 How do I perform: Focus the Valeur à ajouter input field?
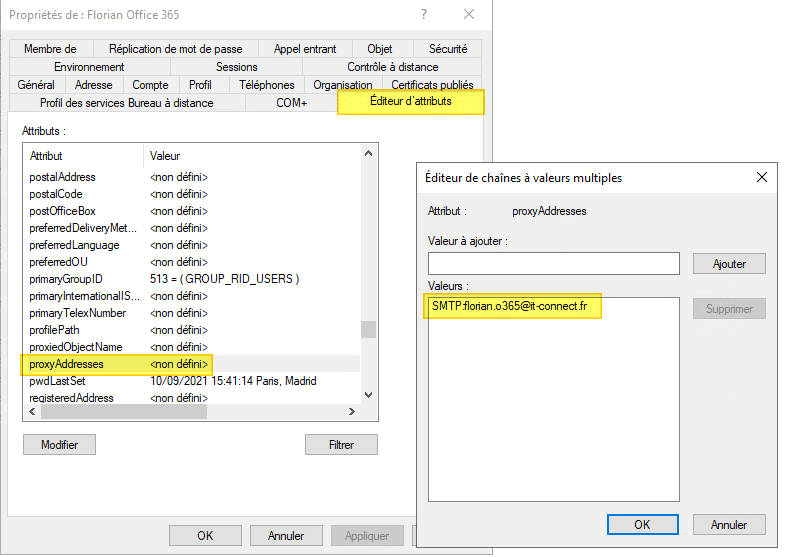coord(554,264)
